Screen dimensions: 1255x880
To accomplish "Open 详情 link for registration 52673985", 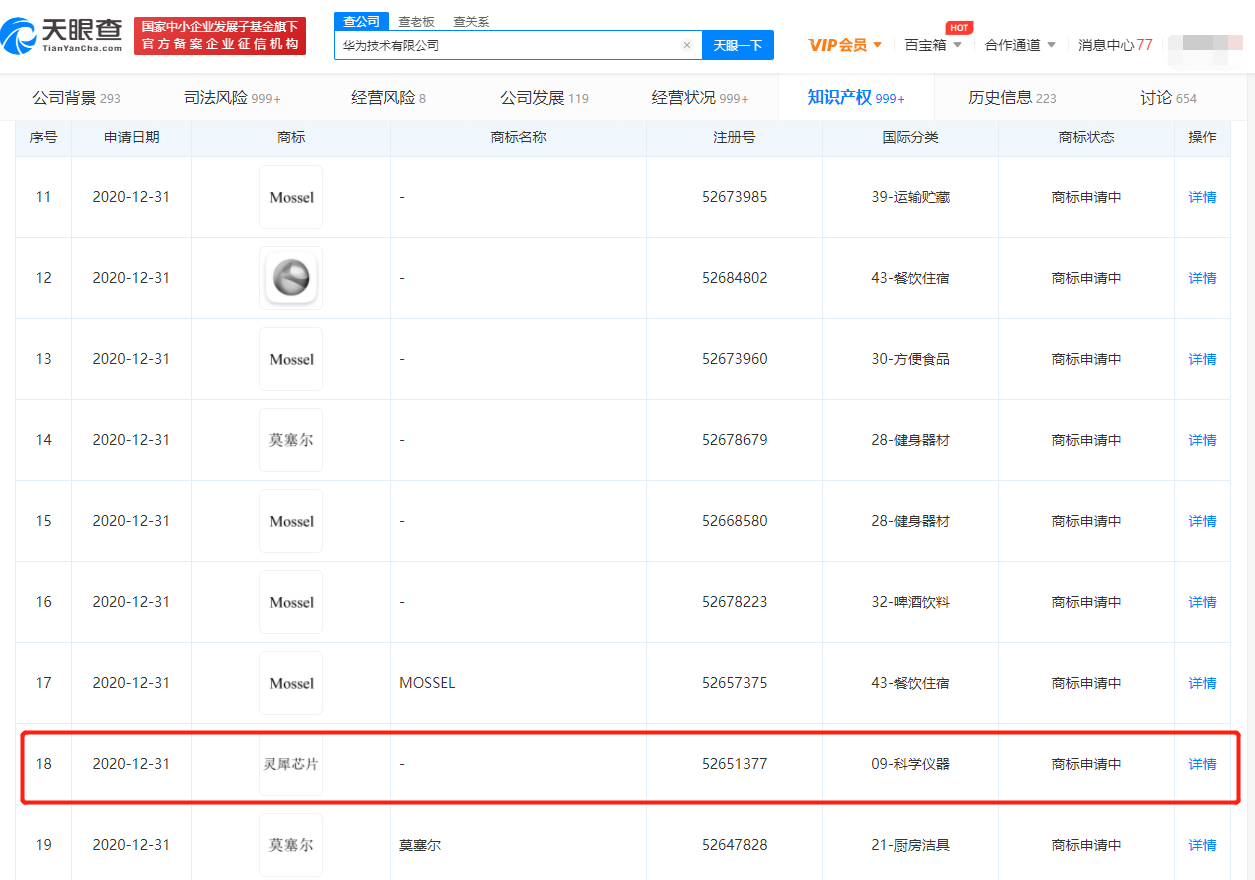I will (1202, 197).
